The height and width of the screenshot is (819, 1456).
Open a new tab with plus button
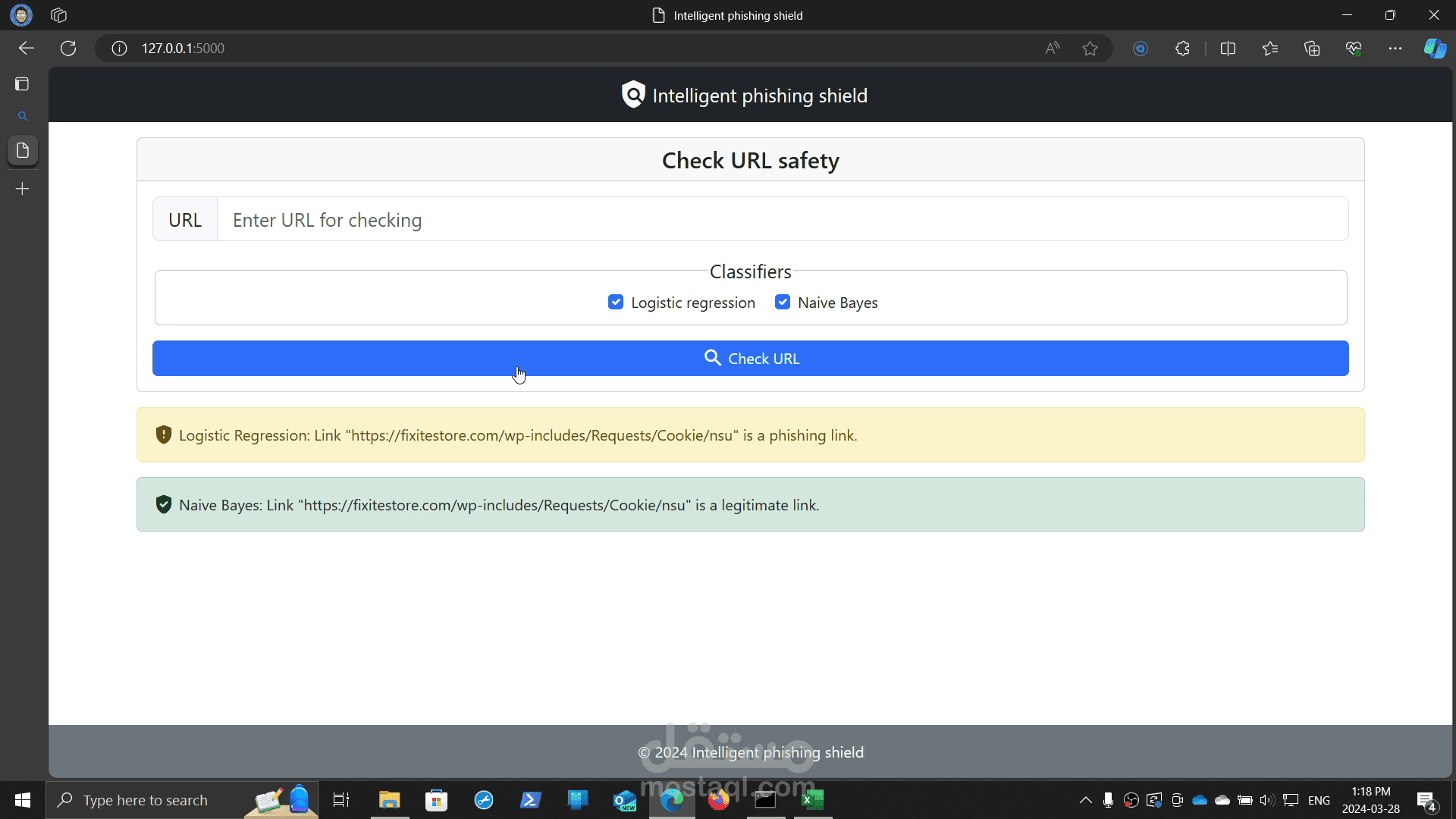point(23,189)
